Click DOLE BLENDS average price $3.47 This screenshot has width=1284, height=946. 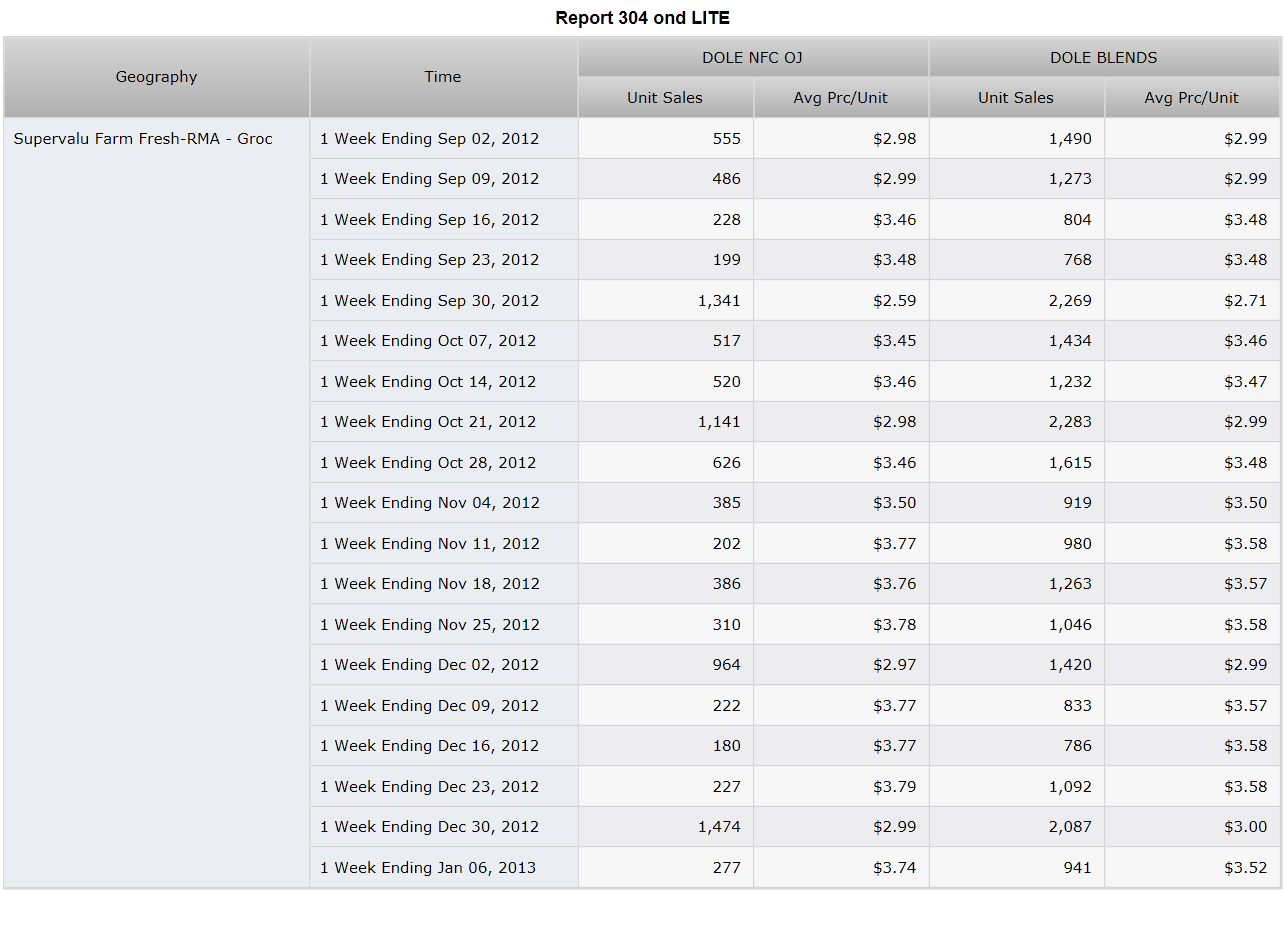pyautogui.click(x=1246, y=381)
